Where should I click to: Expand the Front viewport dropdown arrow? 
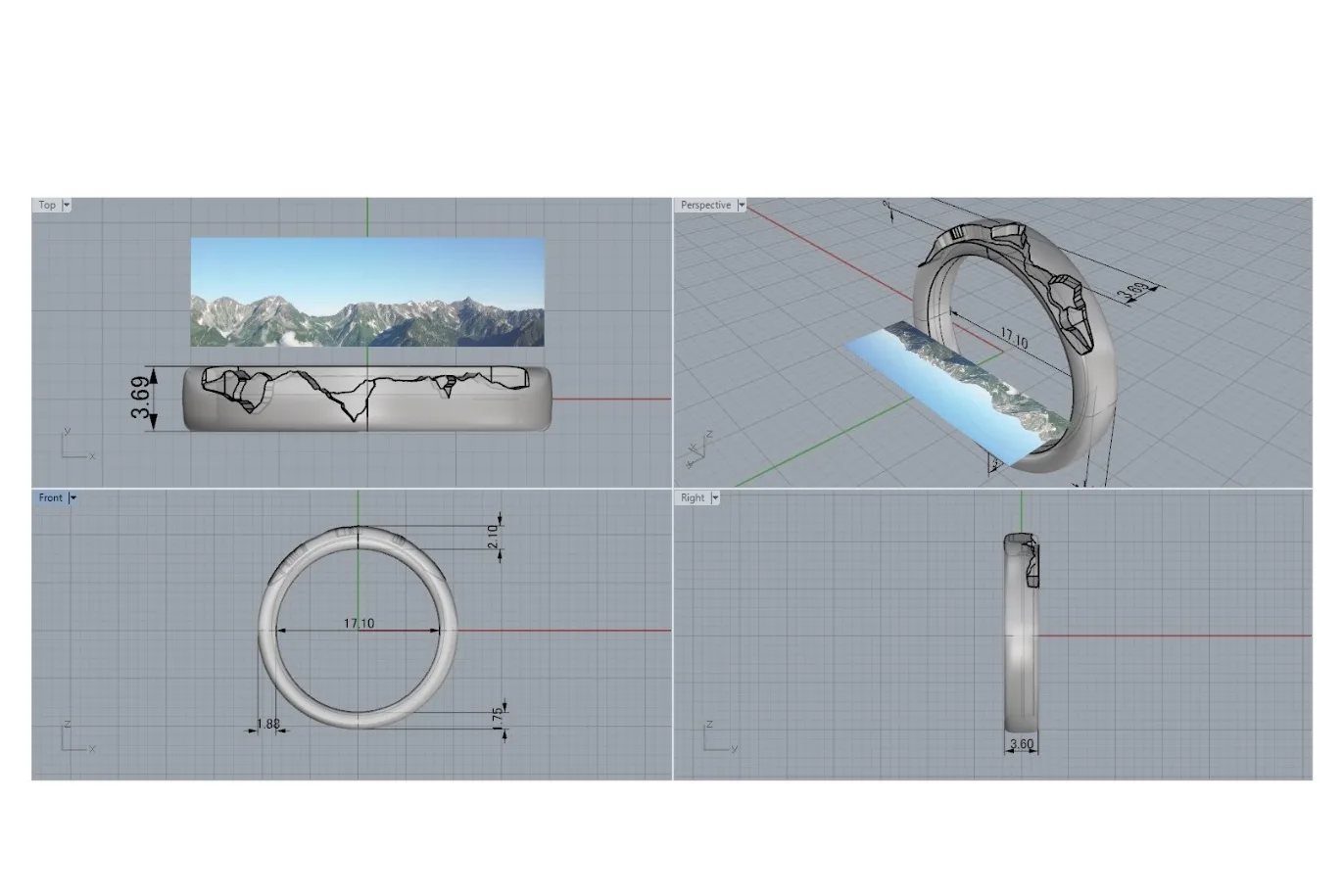coord(72,498)
